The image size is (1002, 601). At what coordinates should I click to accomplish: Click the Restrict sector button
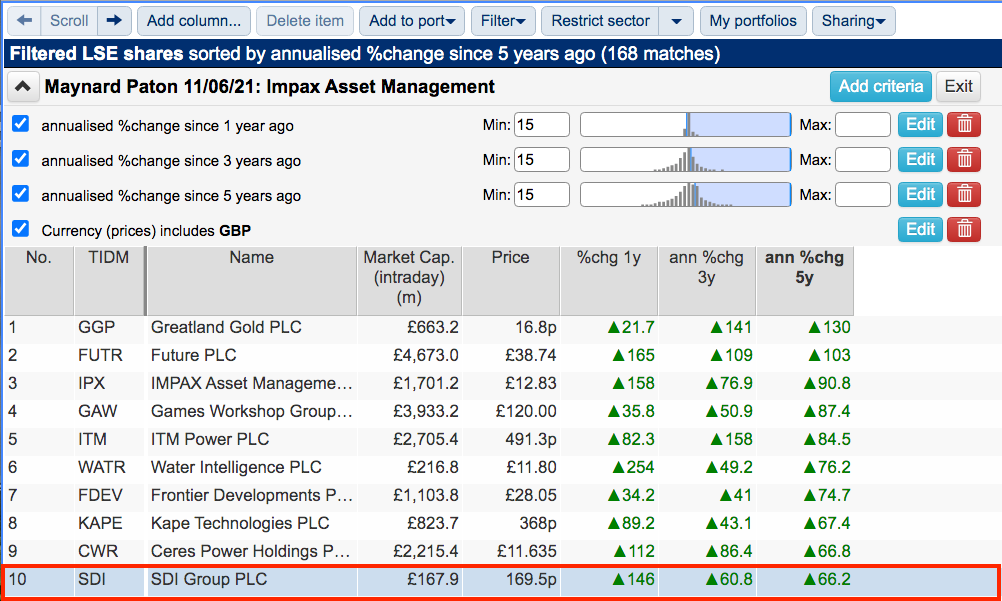click(x=600, y=21)
